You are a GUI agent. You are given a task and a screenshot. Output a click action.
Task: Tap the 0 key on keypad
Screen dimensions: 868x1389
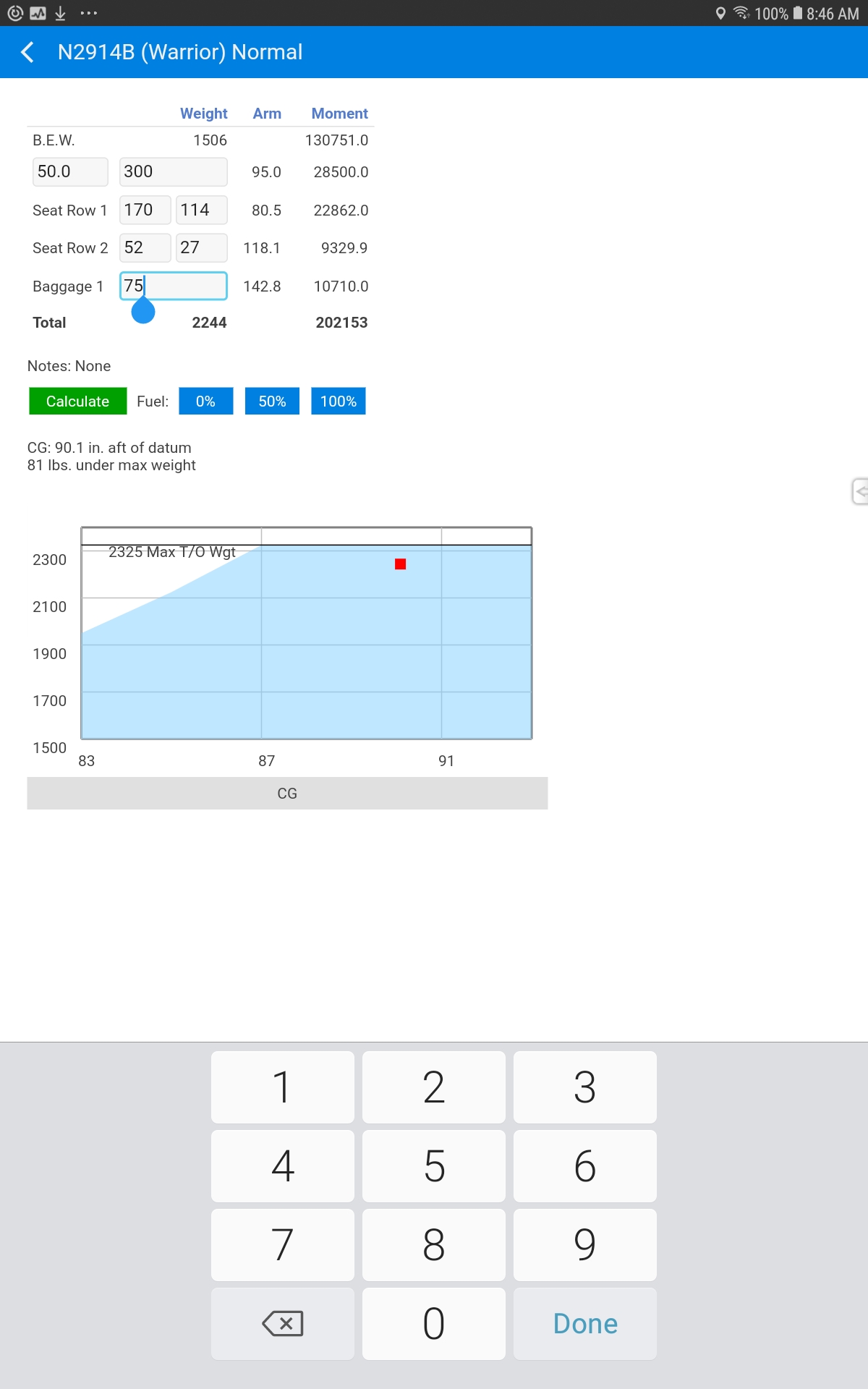pyautogui.click(x=434, y=1324)
